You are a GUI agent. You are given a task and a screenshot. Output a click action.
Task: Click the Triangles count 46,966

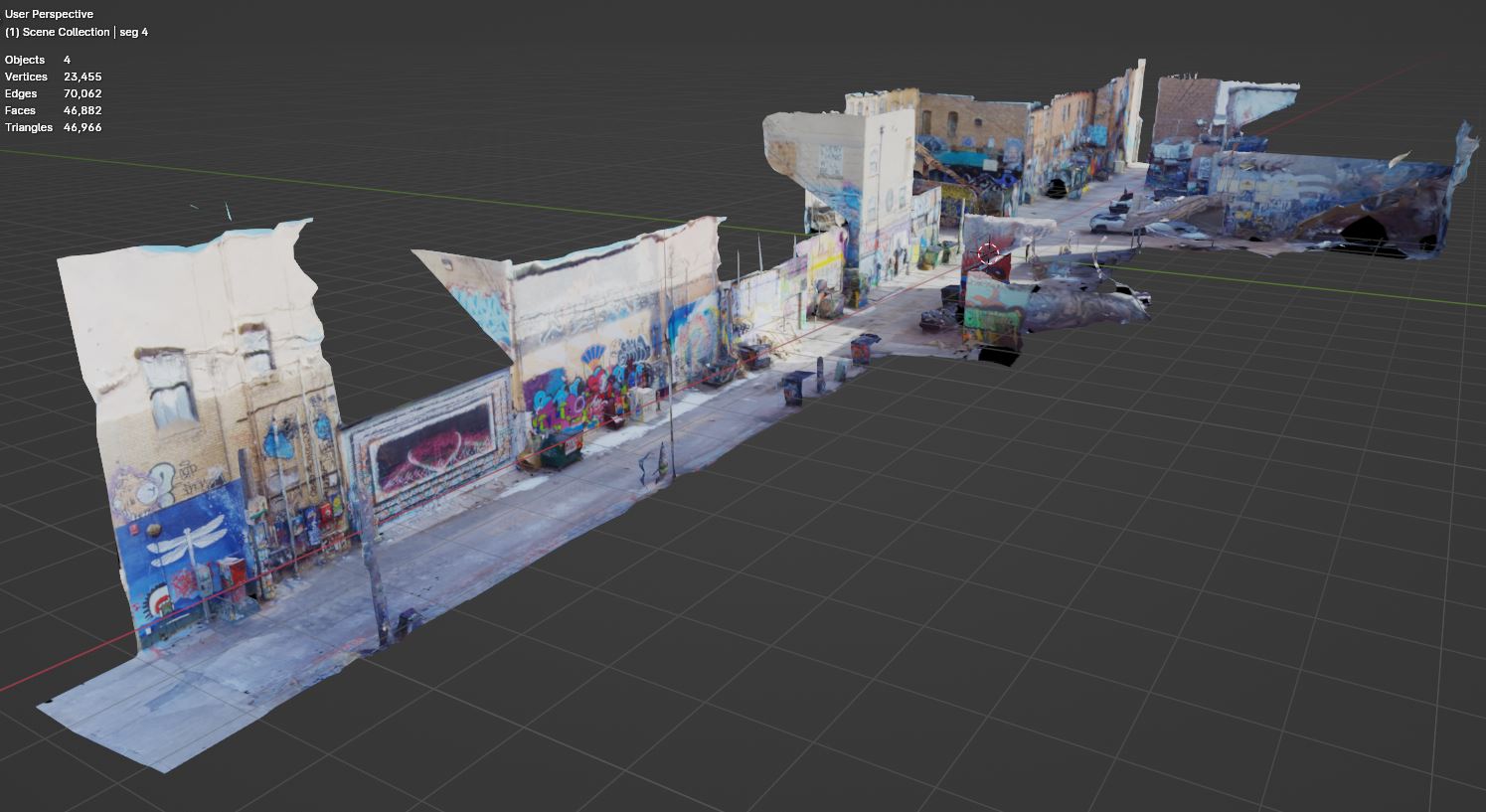(x=83, y=127)
